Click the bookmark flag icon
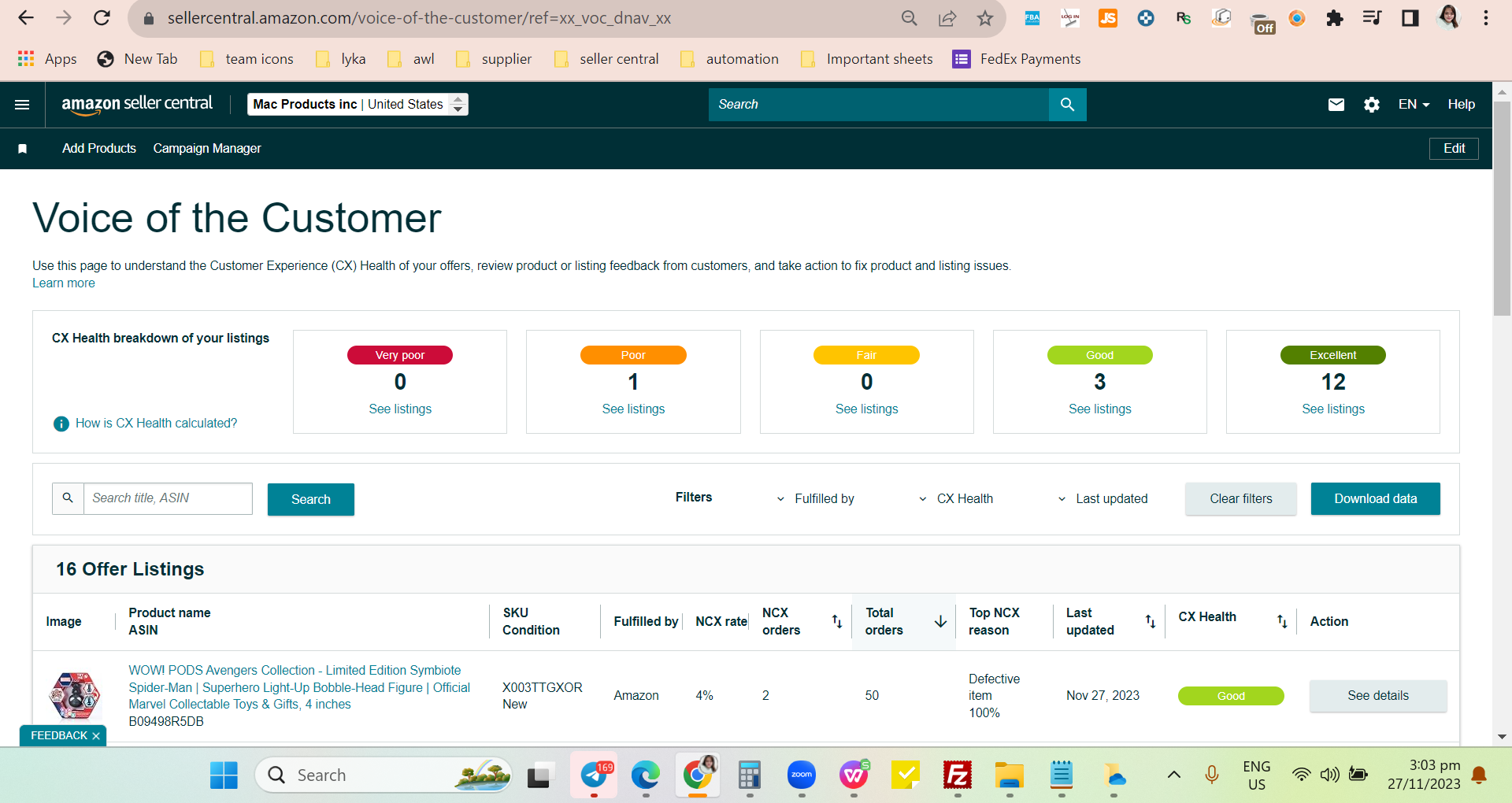 [x=23, y=149]
